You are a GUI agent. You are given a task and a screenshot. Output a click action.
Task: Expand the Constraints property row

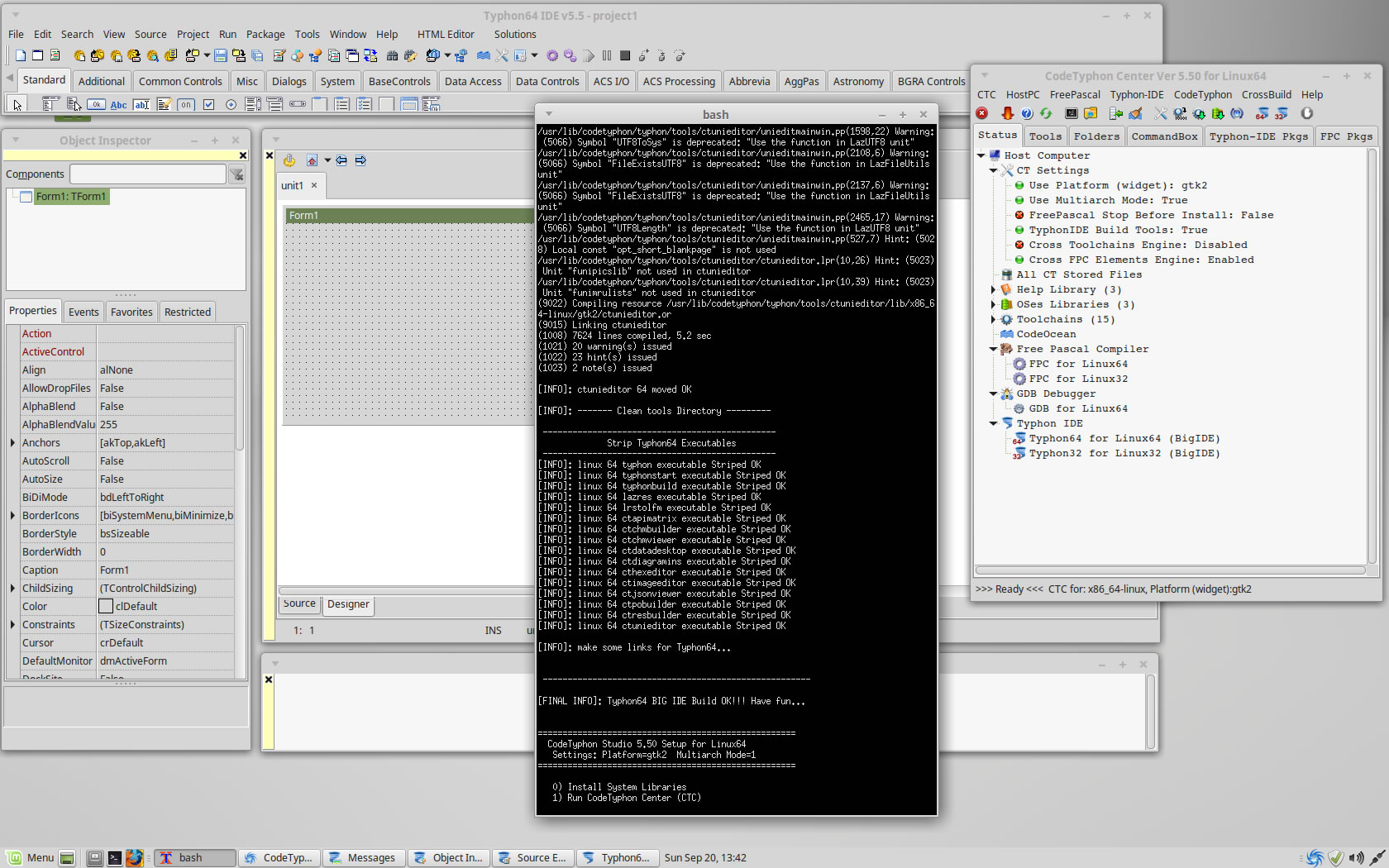point(12,625)
